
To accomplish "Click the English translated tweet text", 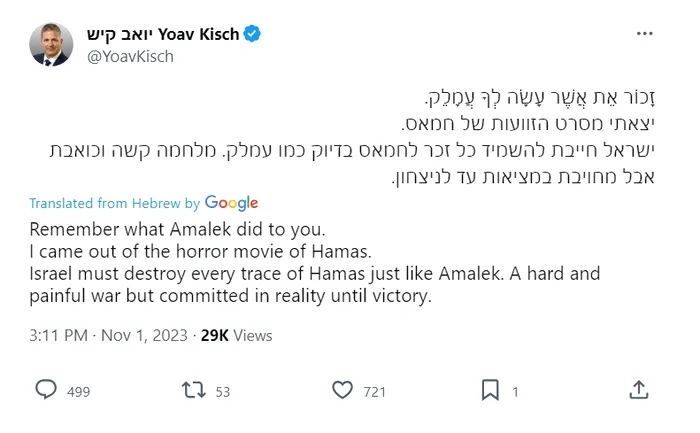I will pyautogui.click(x=315, y=262).
